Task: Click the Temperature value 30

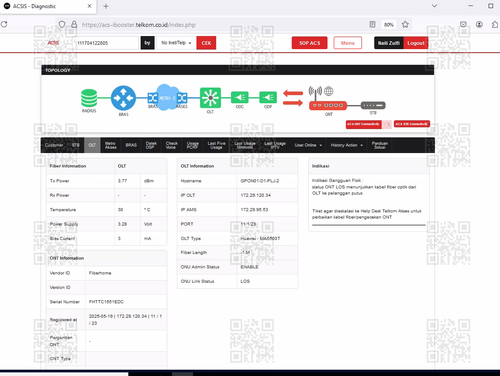Action: pos(120,210)
